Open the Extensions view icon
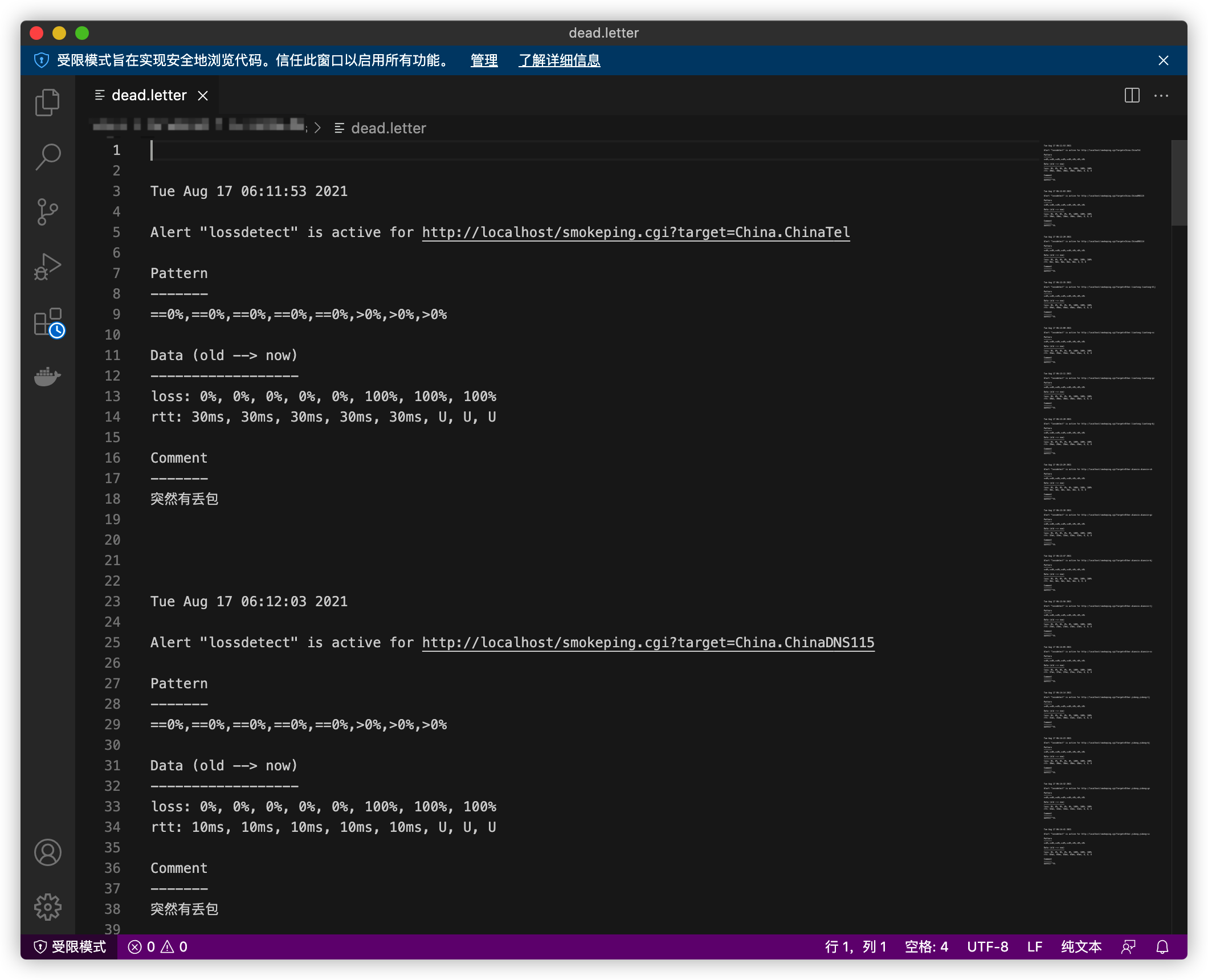The height and width of the screenshot is (980, 1208). click(47, 322)
